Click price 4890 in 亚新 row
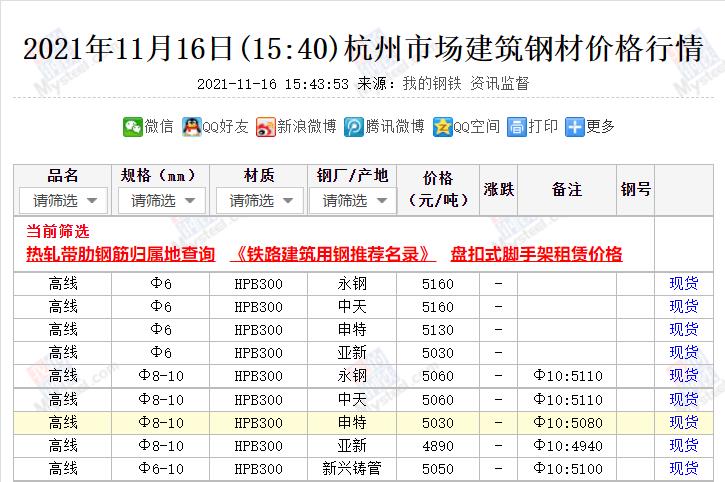 pyautogui.click(x=438, y=446)
